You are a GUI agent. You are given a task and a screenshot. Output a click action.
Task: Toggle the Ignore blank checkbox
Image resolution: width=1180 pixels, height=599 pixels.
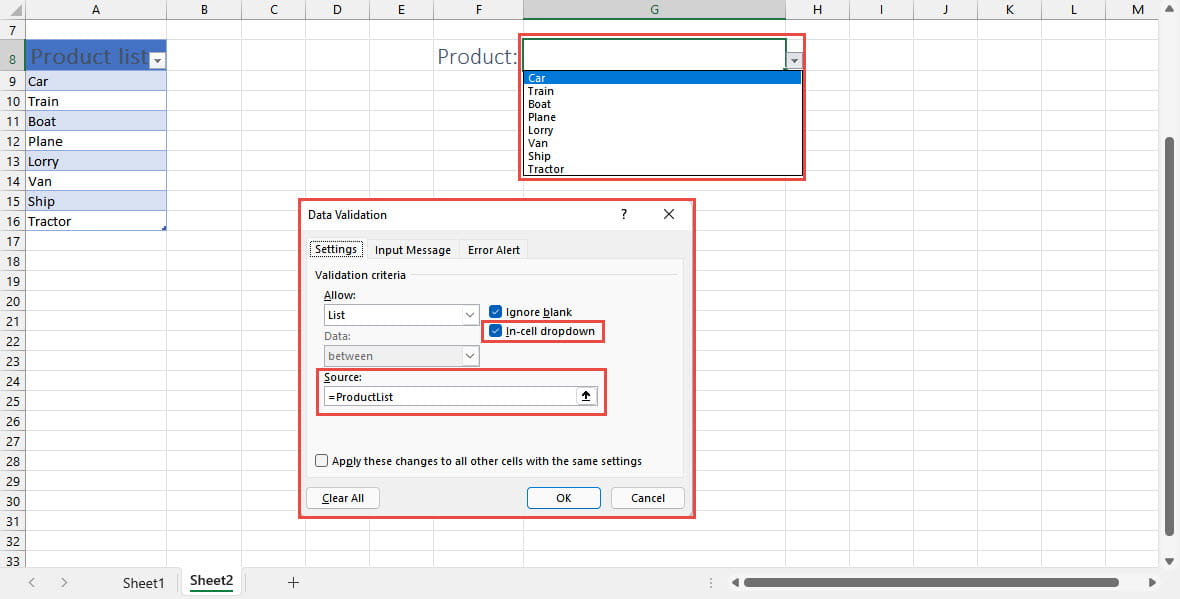point(495,312)
